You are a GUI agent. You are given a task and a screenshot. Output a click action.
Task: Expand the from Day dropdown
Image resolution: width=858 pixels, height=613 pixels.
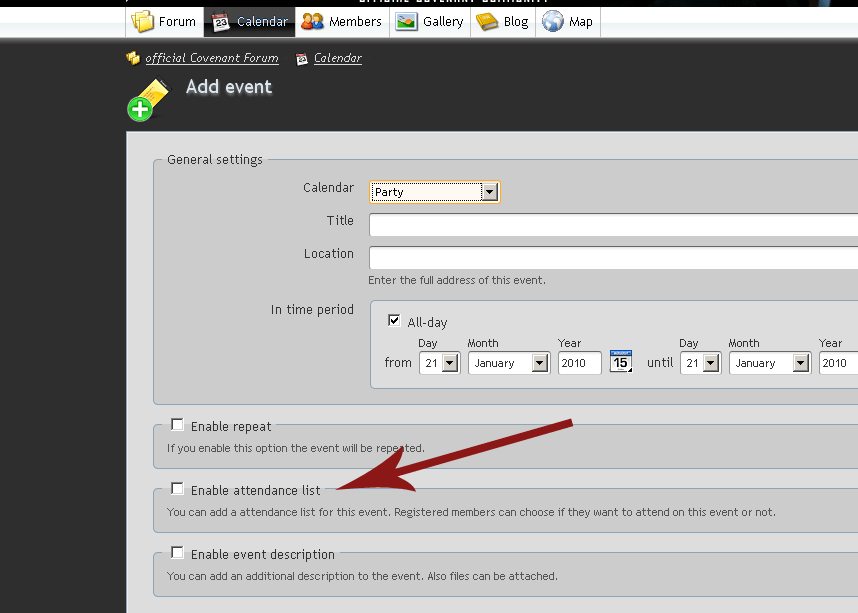click(439, 363)
